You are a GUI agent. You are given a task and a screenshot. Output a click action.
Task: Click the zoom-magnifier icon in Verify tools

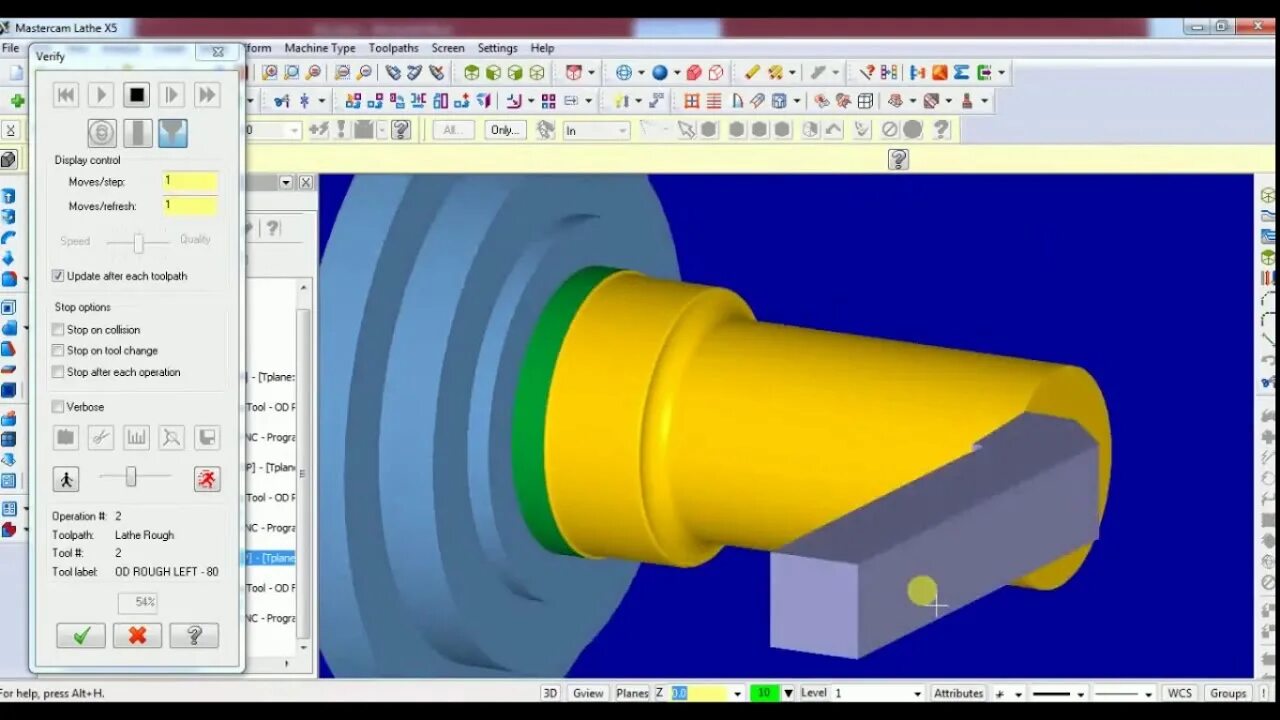tap(172, 437)
